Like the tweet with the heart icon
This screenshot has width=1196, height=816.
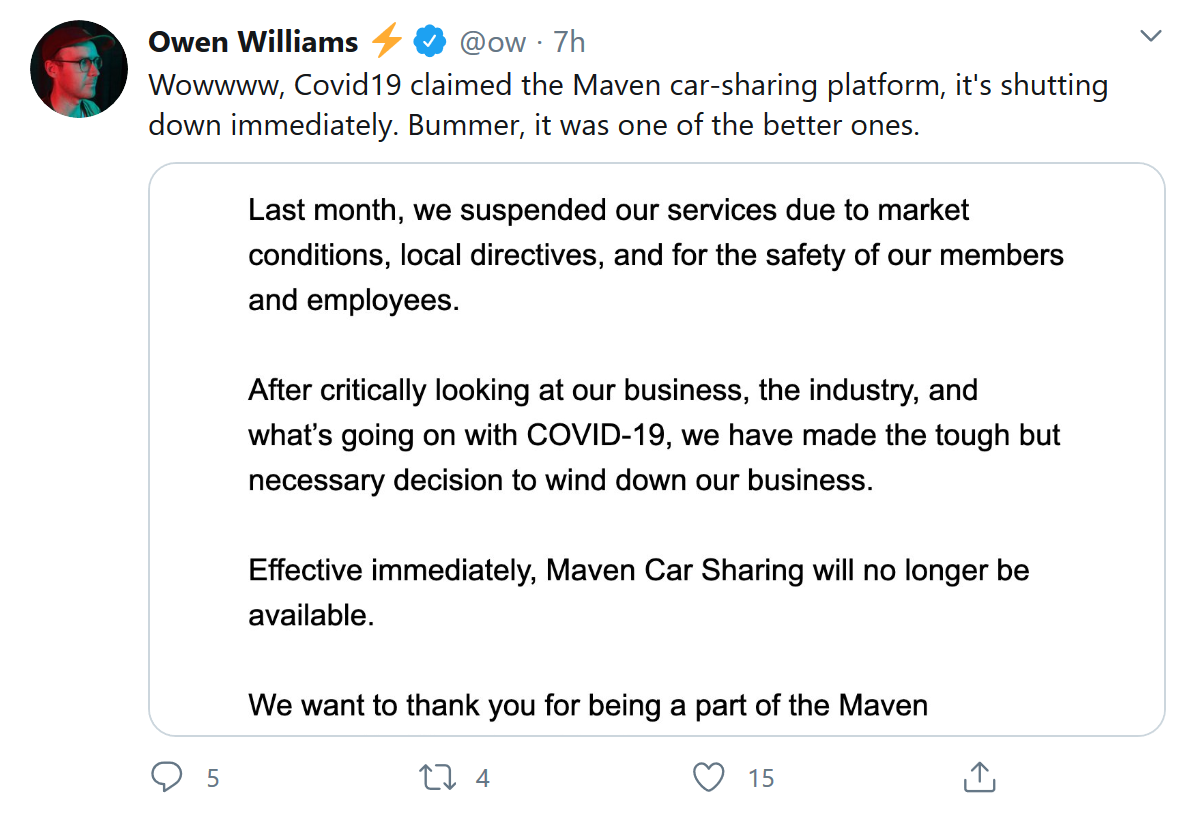(709, 777)
